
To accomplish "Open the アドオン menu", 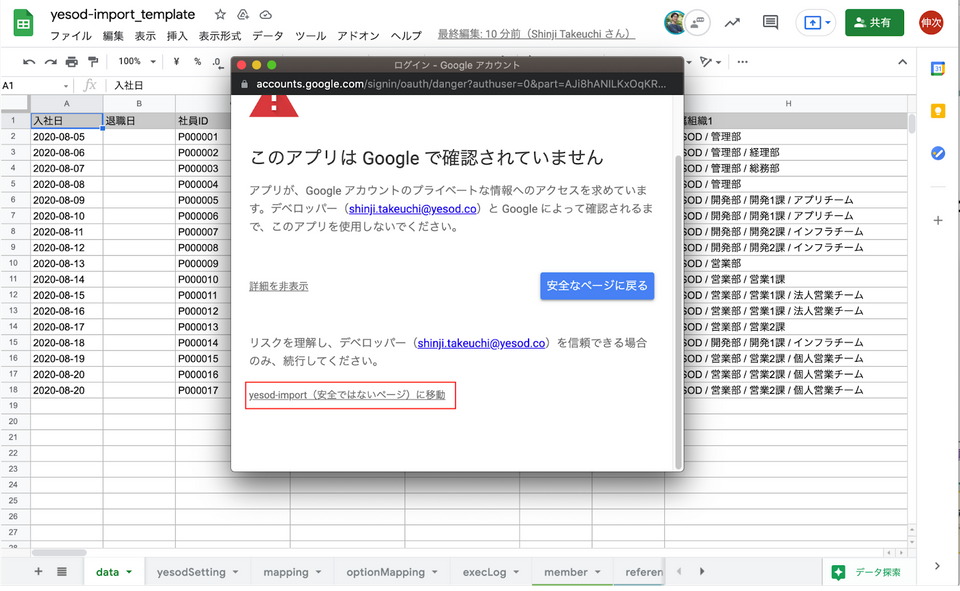I will point(358,36).
